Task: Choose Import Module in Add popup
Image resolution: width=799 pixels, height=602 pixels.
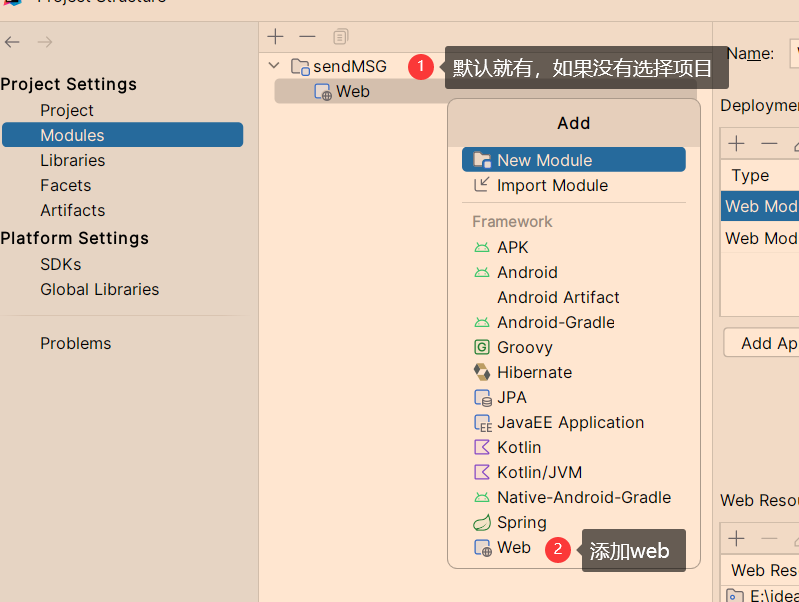Action: click(552, 185)
